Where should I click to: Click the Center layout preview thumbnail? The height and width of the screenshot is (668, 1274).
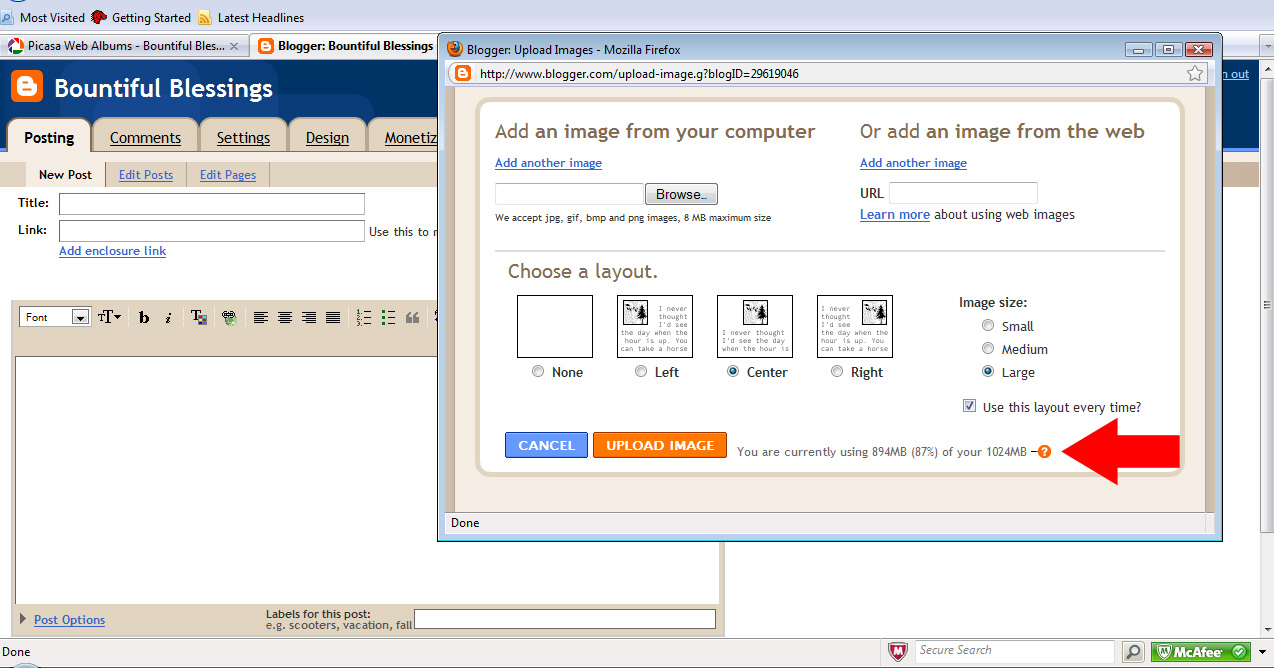(x=755, y=326)
